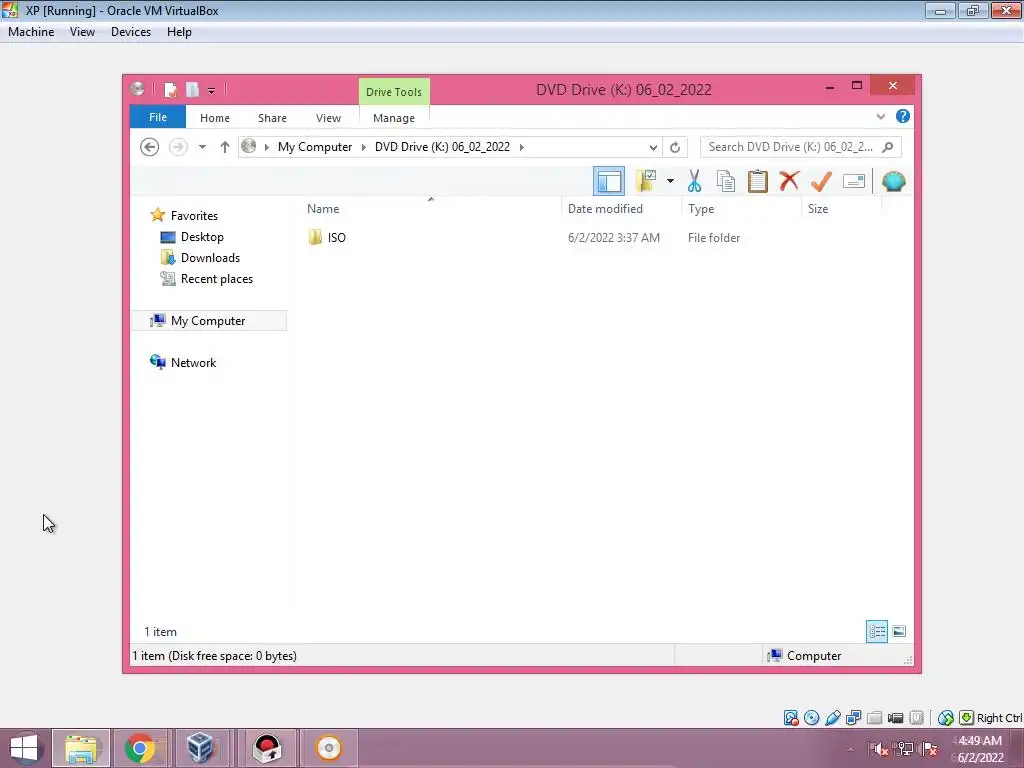1024x768 pixels.
Task: Toggle the navigation pane layout icon
Action: point(609,181)
